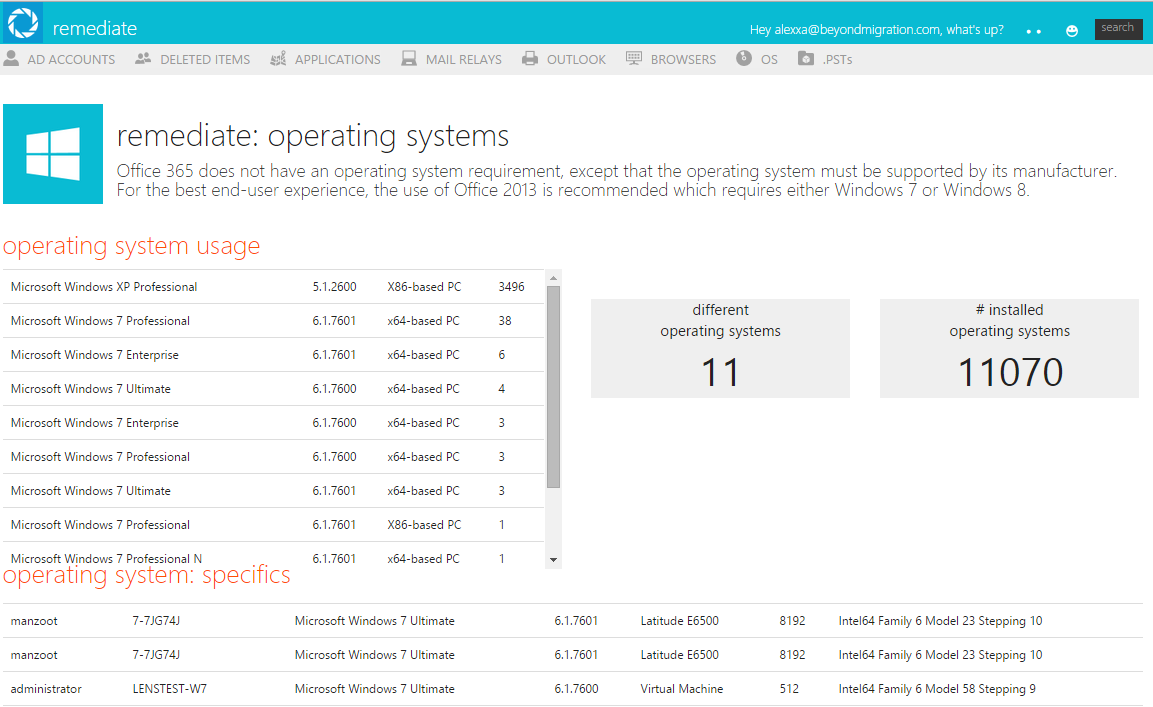Screen dimensions: 1153x707
Task: Click the 512 memory value
Action: tap(789, 689)
